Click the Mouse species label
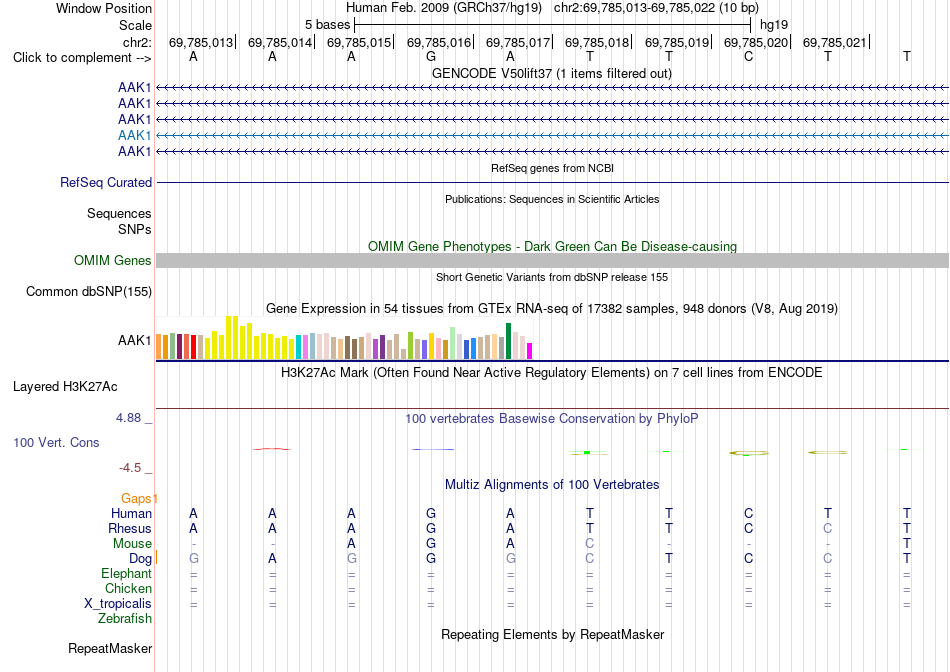Screen dimensions: 950x672 pyautogui.click(x=132, y=544)
